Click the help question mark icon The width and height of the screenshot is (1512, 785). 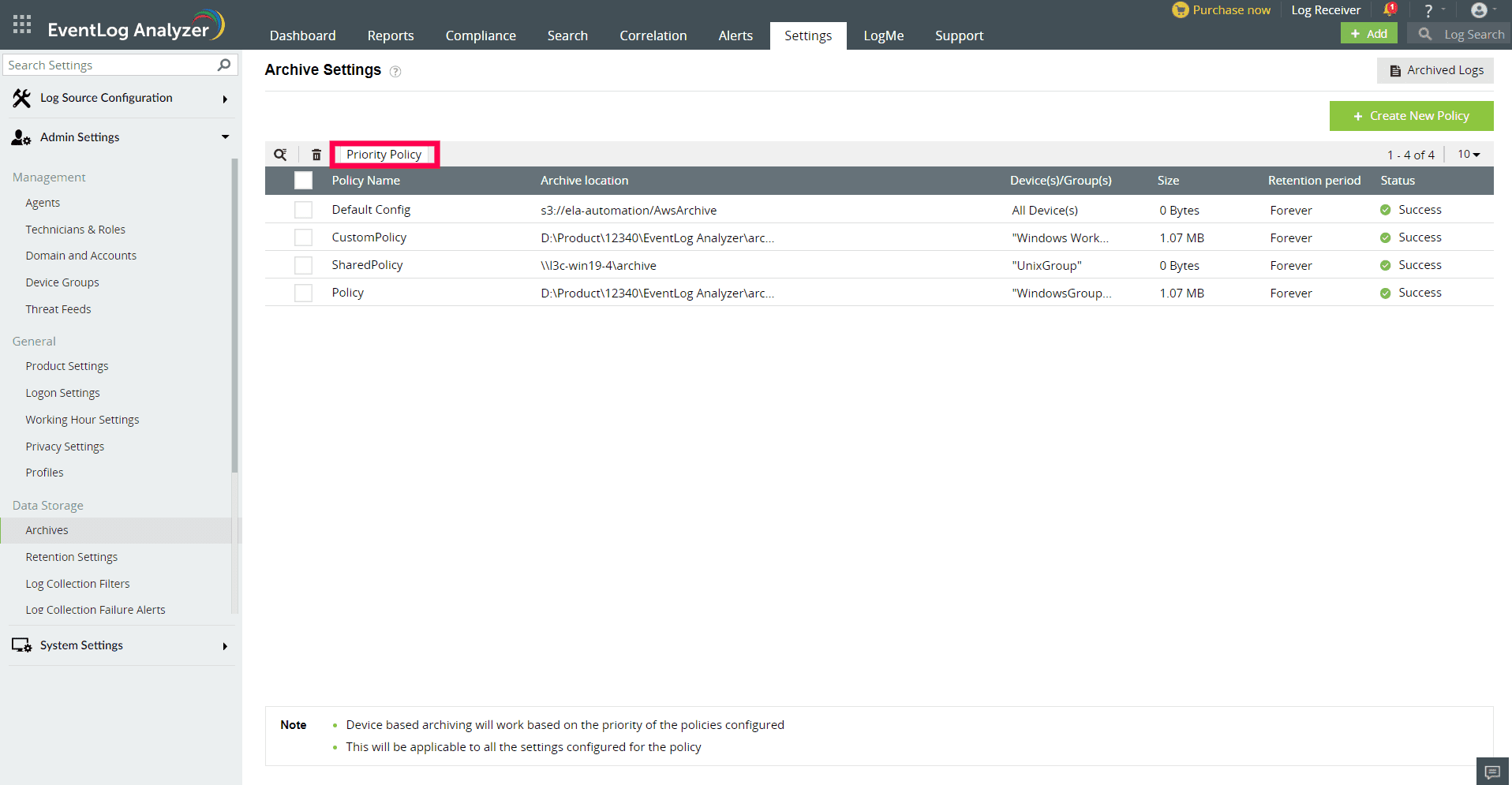click(1428, 11)
